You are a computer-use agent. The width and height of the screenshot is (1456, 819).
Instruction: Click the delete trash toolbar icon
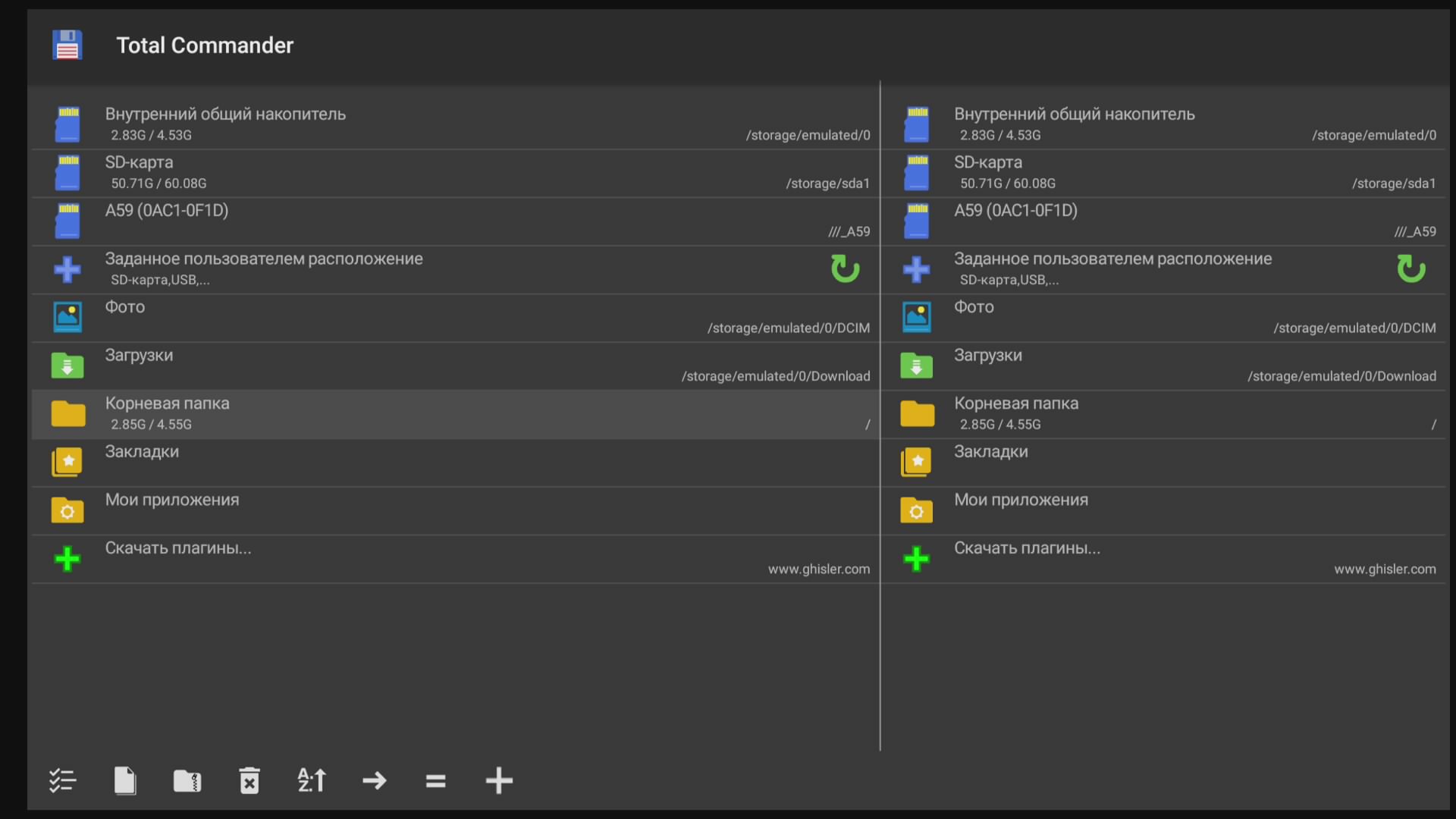[249, 780]
